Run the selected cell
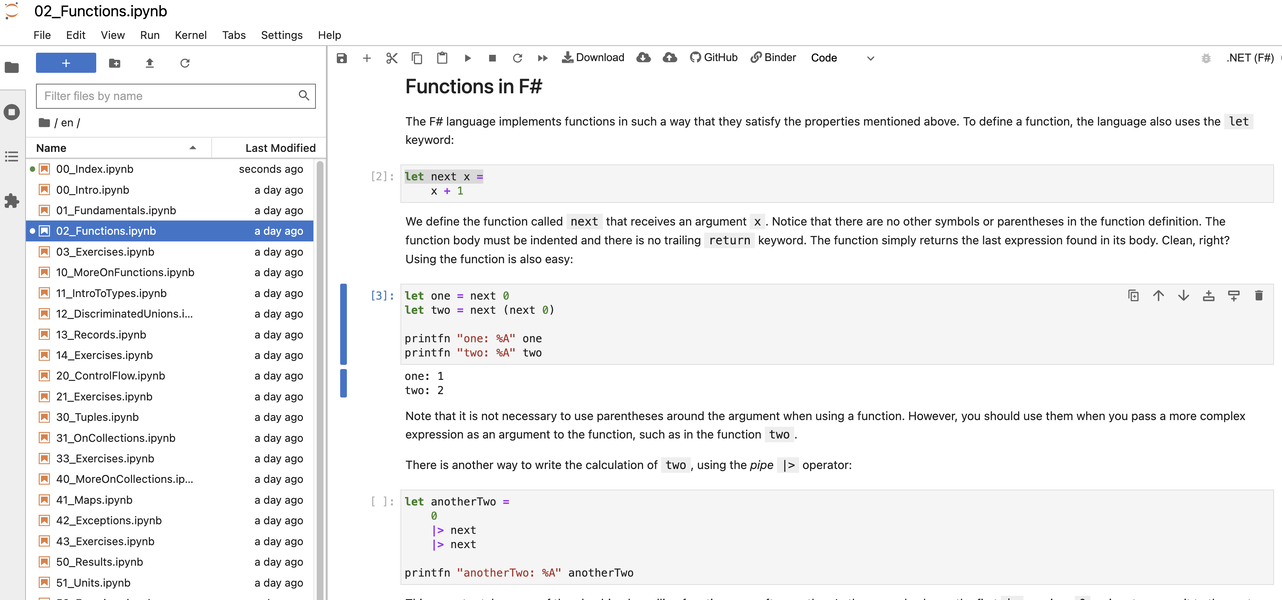Image resolution: width=1282 pixels, height=600 pixels. 467,58
